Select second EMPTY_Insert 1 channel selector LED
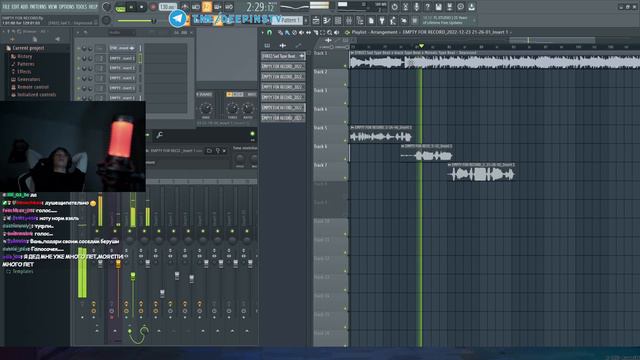Image resolution: width=640 pixels, height=360 pixels. 140,68
